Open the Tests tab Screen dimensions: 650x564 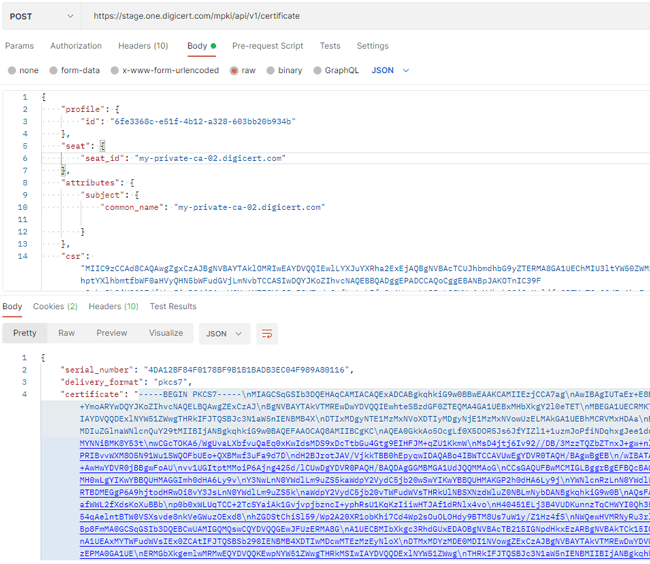click(x=329, y=46)
